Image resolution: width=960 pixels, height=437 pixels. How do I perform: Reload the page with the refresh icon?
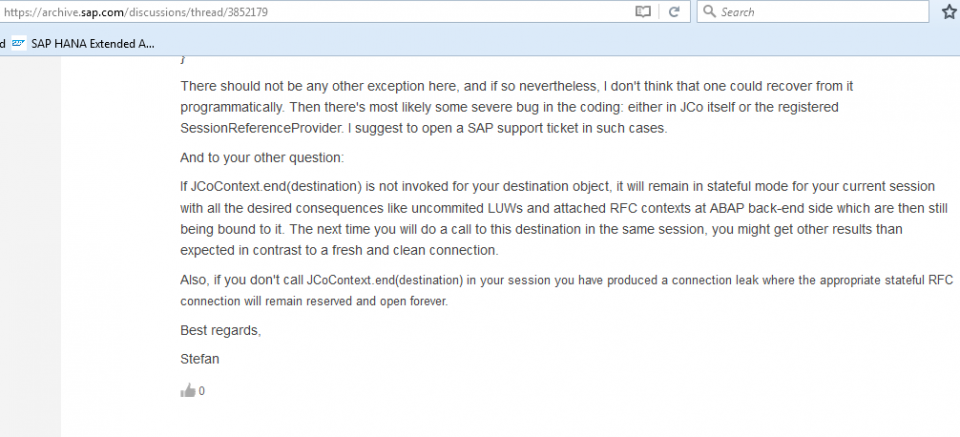(x=674, y=12)
